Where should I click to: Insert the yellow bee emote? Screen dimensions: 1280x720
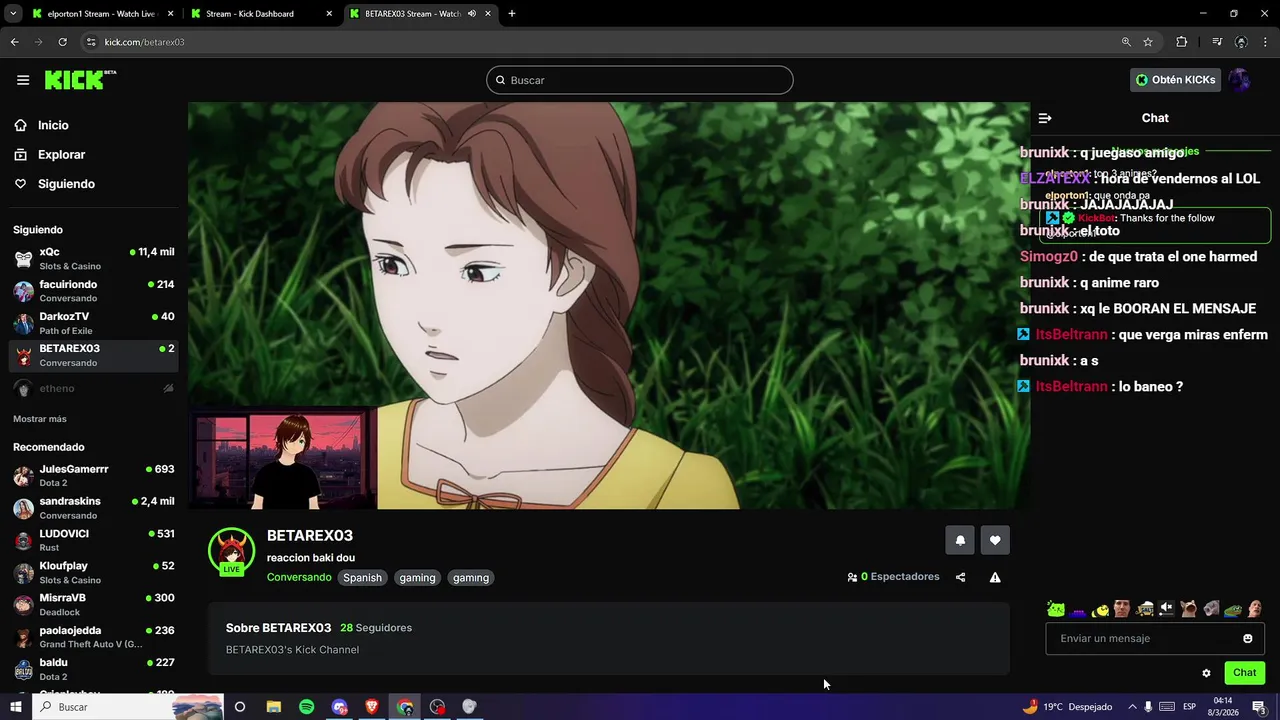[1101, 609]
